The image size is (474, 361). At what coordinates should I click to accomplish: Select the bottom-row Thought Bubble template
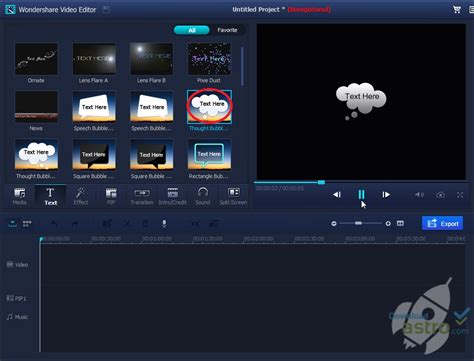[x=36, y=159]
